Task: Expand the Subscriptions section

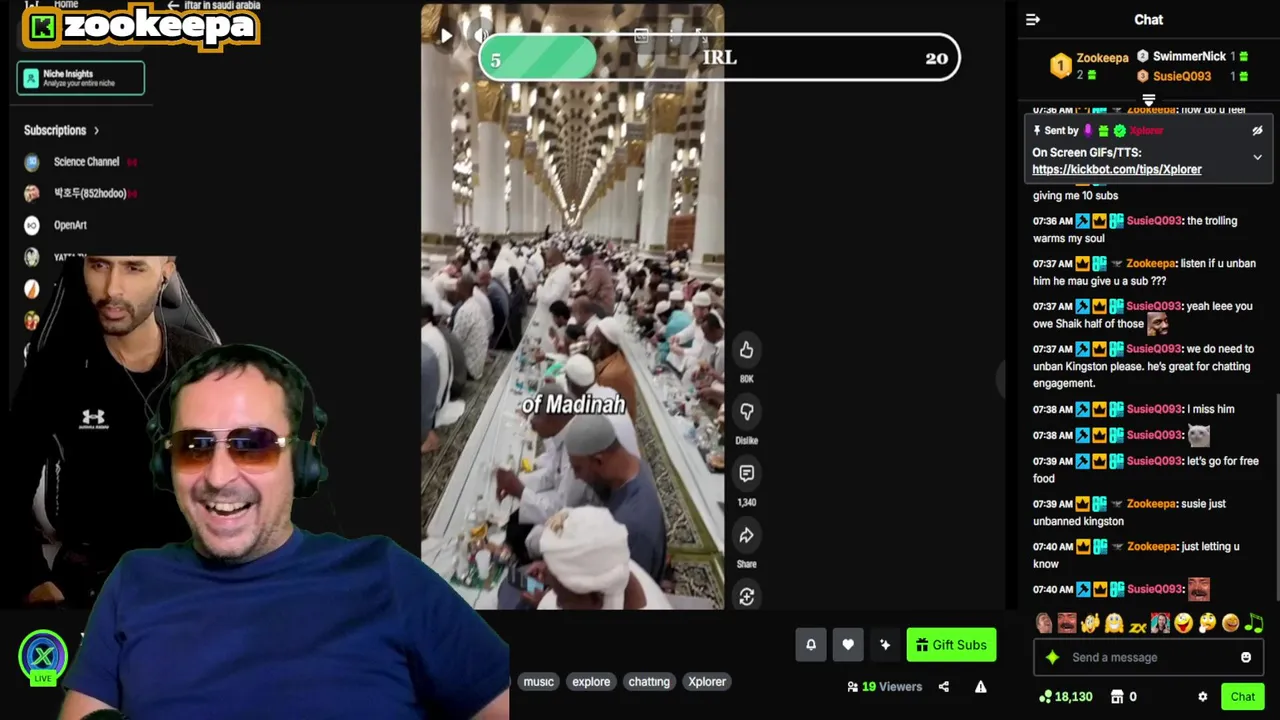Action: pos(61,130)
